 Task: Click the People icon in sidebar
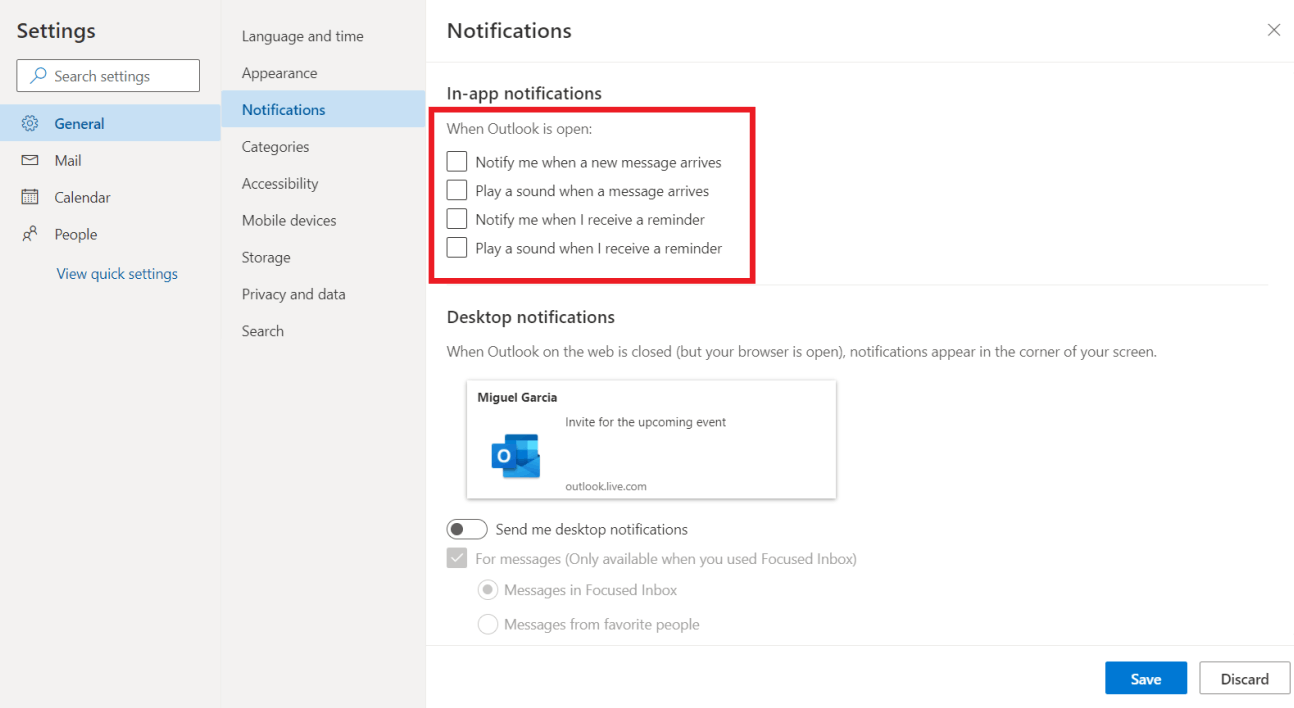30,234
